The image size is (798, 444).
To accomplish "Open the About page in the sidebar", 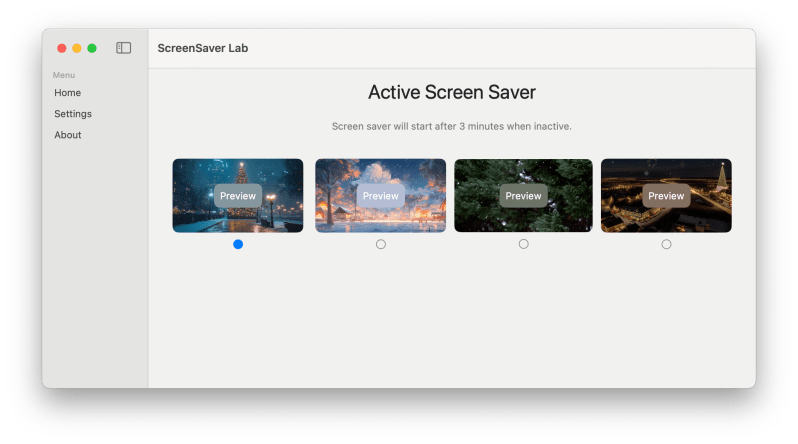I will pyautogui.click(x=68, y=135).
